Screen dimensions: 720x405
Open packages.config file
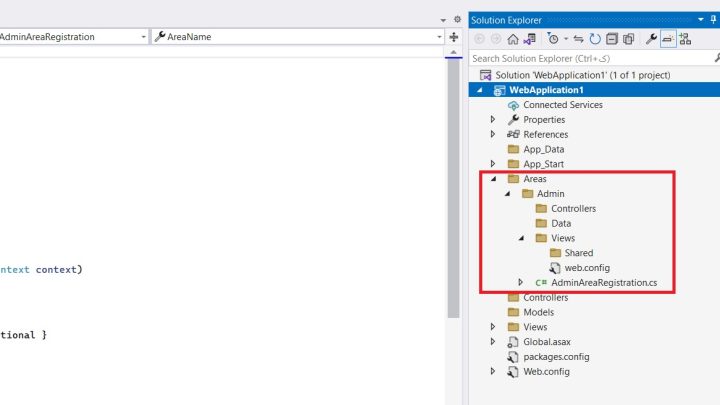click(556, 357)
